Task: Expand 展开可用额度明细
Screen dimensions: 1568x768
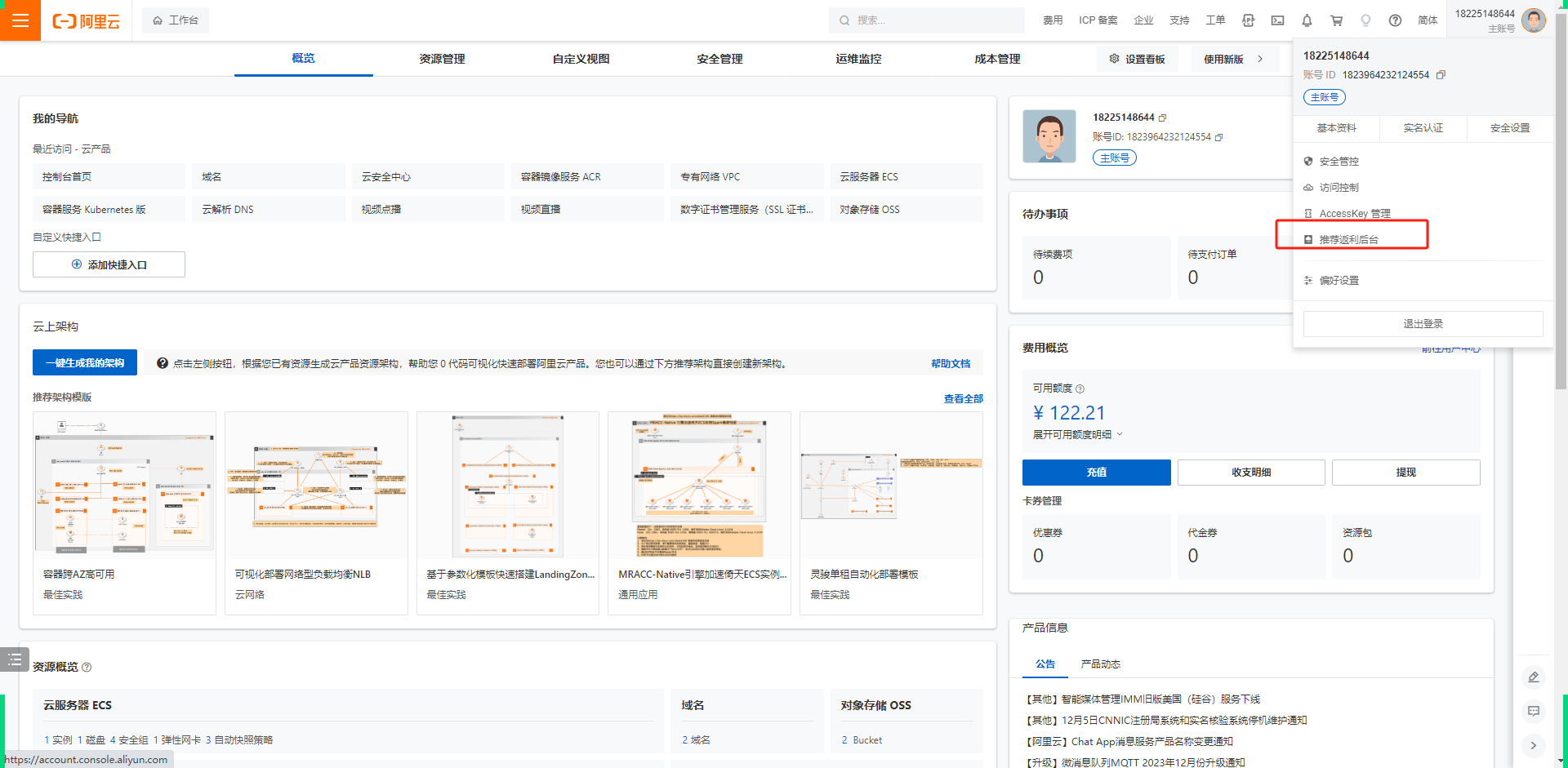Action: point(1077,434)
